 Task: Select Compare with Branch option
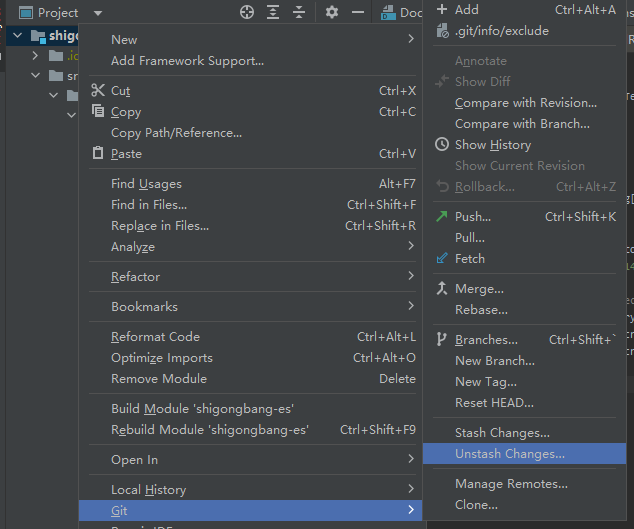tap(522, 124)
